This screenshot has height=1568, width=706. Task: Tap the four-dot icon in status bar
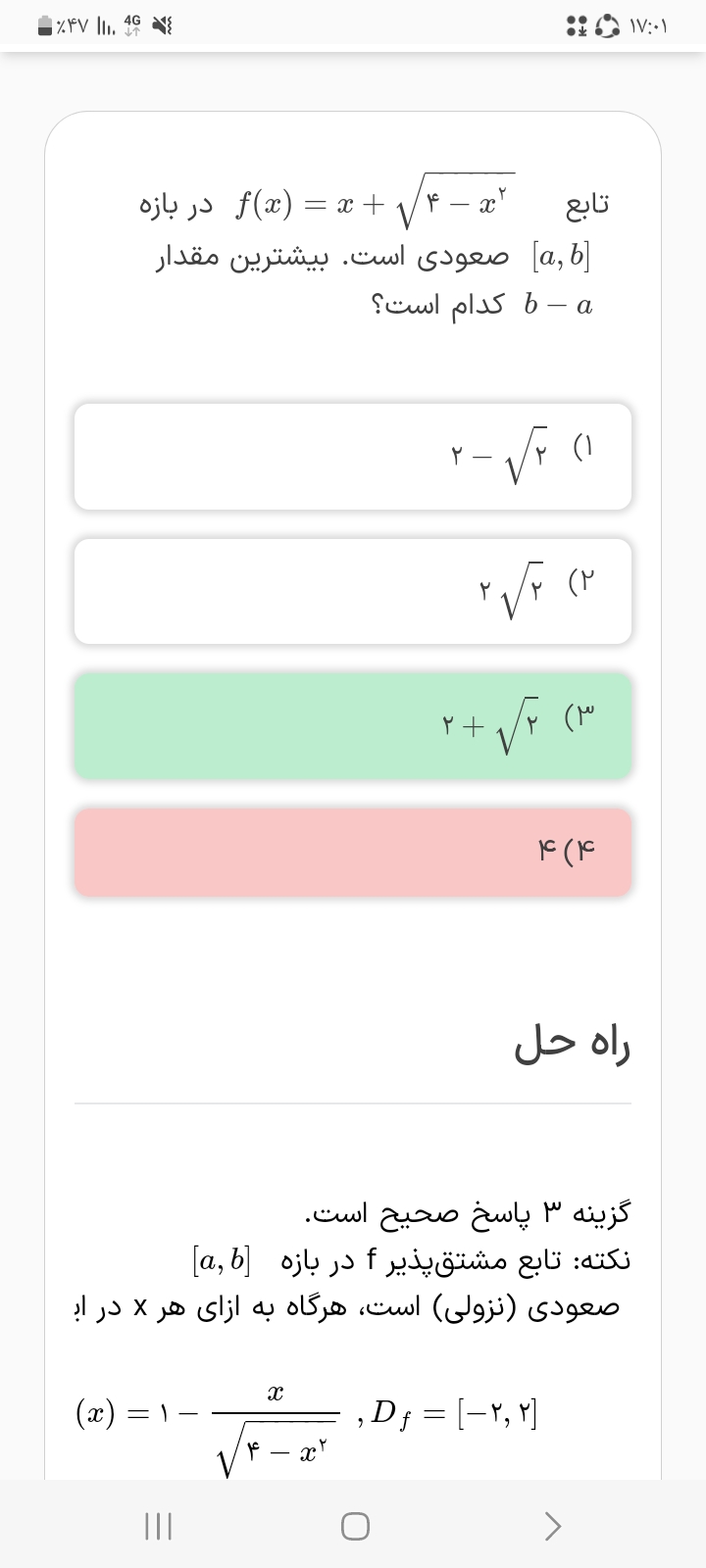click(576, 27)
